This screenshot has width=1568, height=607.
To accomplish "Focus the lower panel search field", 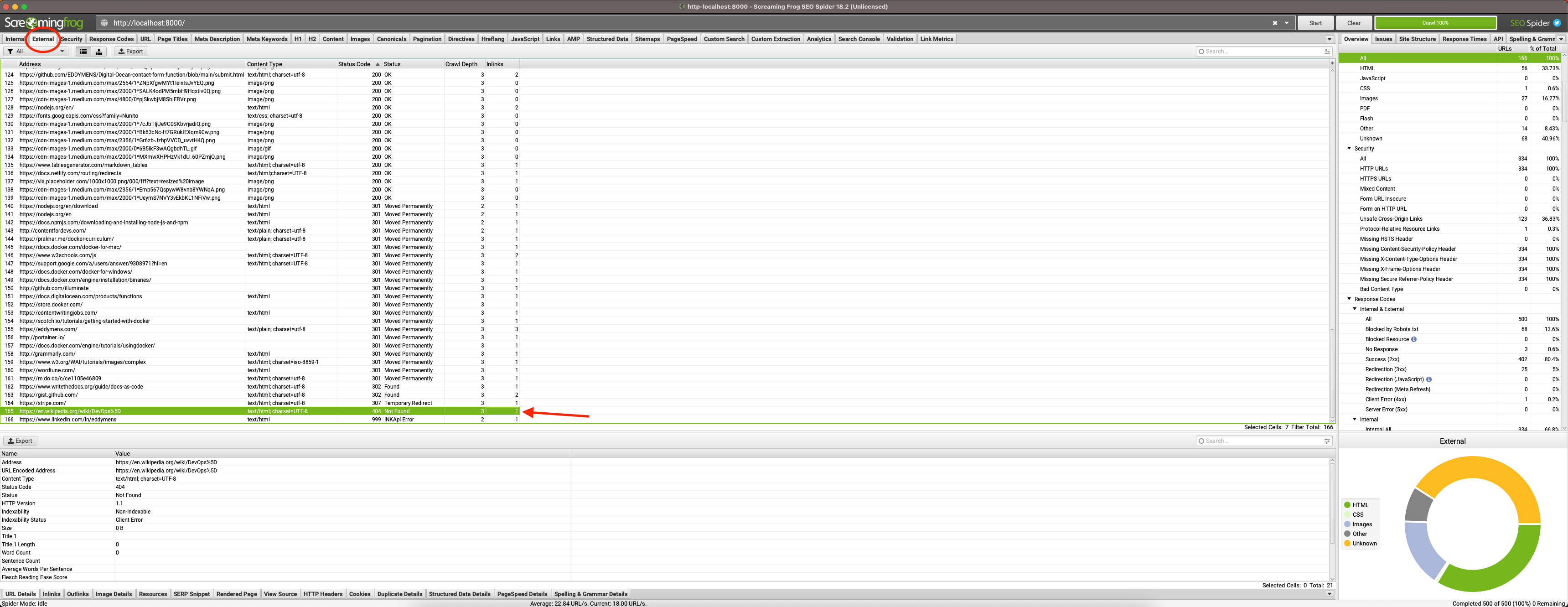I will [x=1260, y=441].
